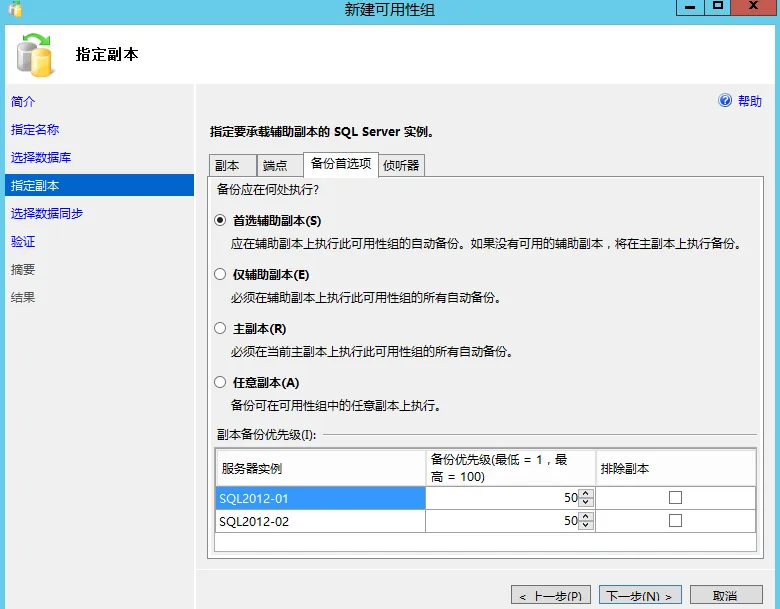Decrease backup priority for SQL2012-02

(586, 525)
